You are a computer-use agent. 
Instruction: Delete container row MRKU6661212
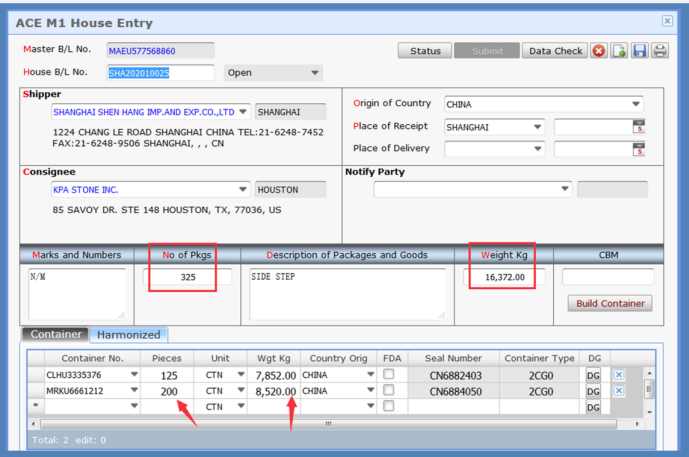pyautogui.click(x=619, y=391)
